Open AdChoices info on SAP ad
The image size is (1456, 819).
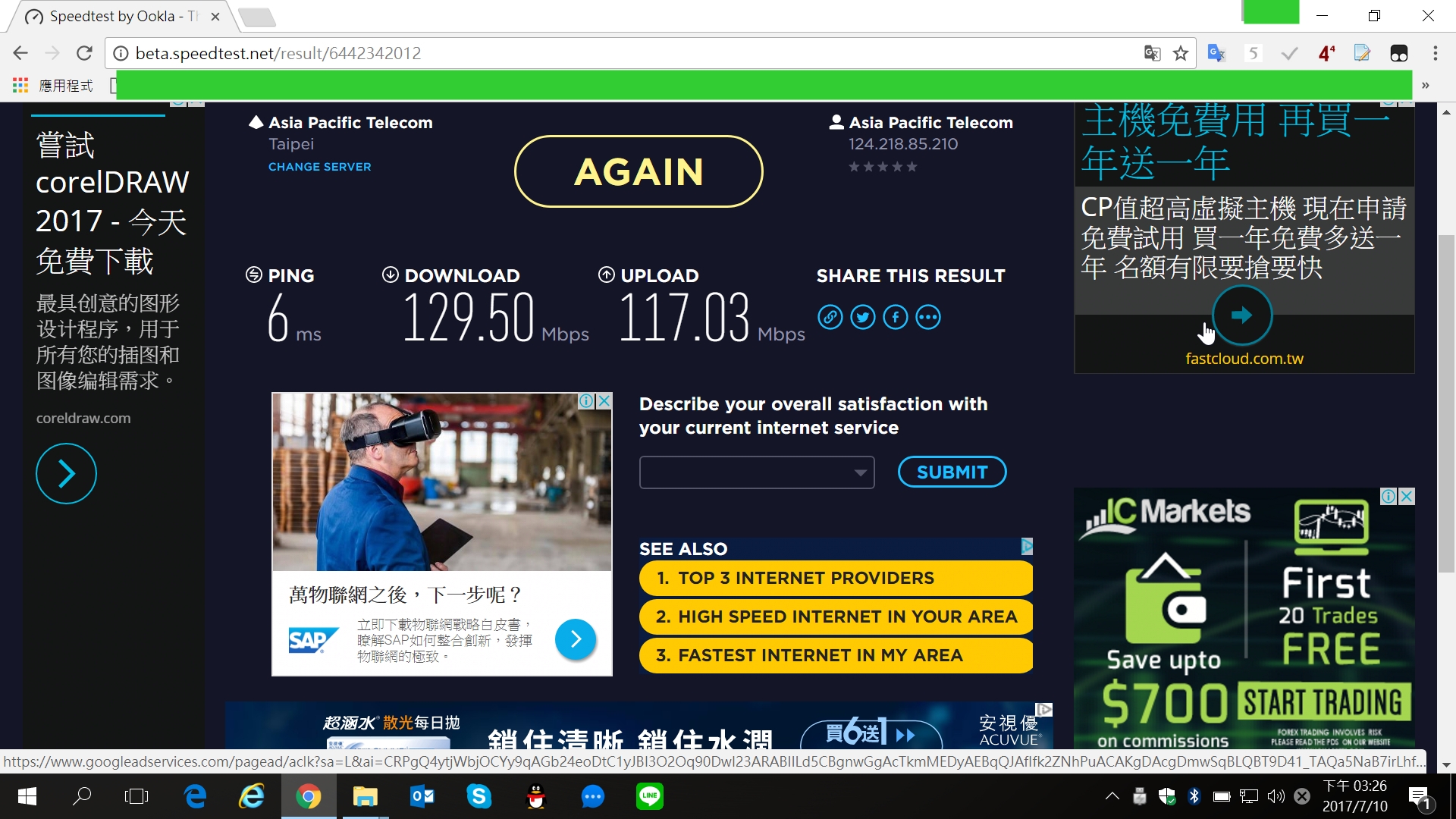(x=586, y=401)
